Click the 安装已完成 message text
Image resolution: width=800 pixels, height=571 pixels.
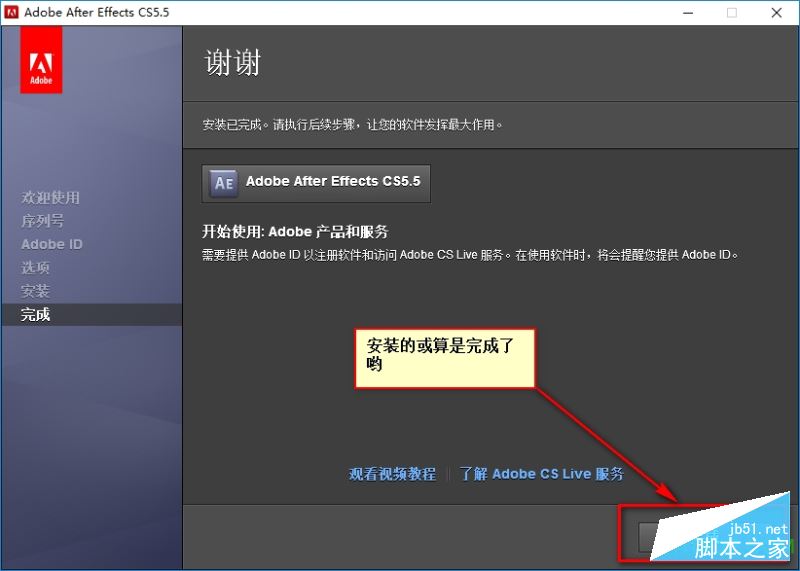(x=353, y=125)
